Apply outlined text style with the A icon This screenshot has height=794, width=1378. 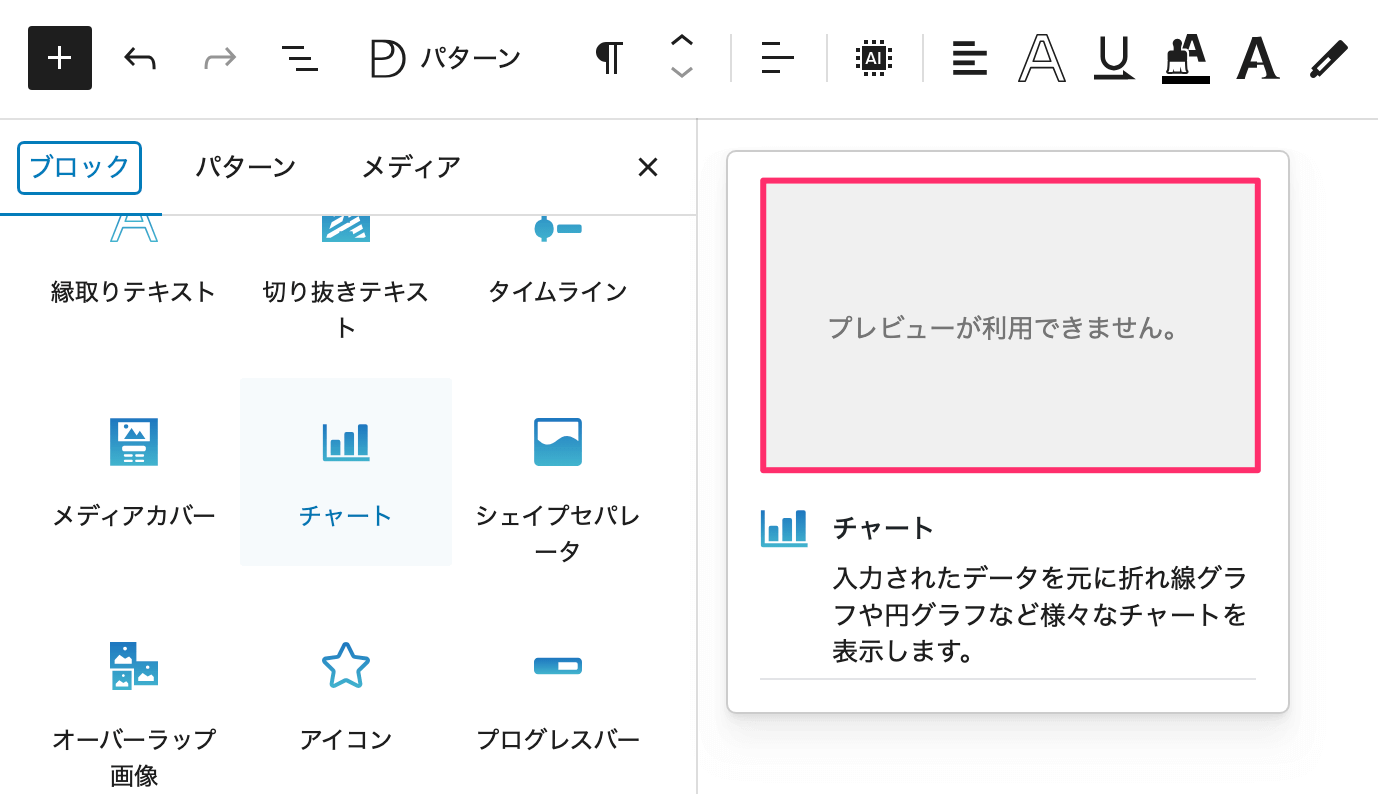(1042, 59)
